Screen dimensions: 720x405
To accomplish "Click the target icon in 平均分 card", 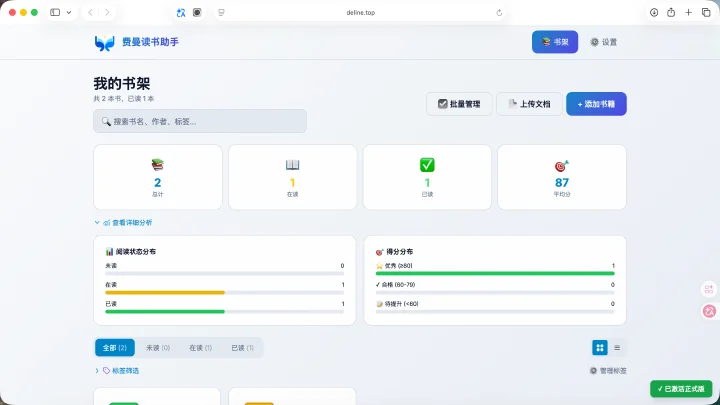I will [562, 165].
